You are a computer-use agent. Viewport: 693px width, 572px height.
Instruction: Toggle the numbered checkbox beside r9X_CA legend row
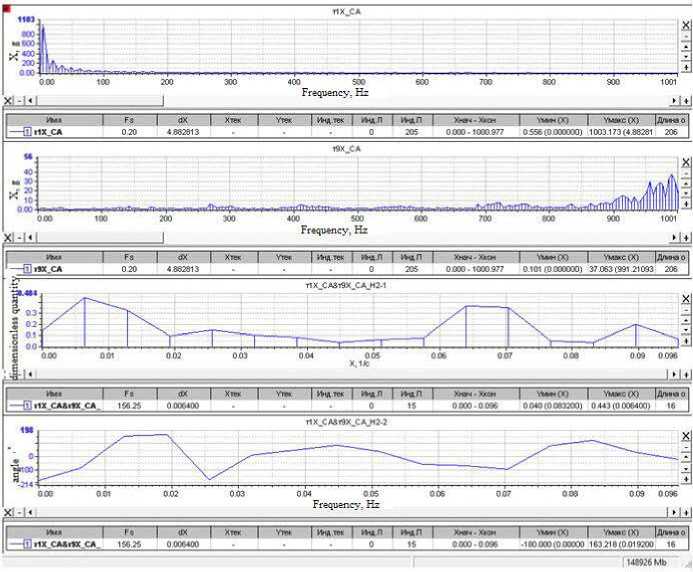point(27,269)
